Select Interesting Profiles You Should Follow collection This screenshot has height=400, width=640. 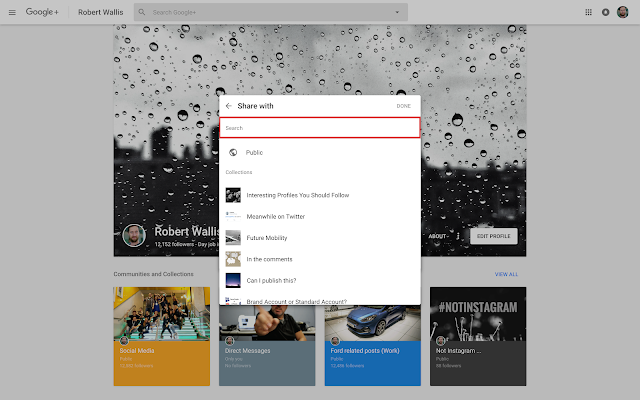pyautogui.click(x=320, y=195)
